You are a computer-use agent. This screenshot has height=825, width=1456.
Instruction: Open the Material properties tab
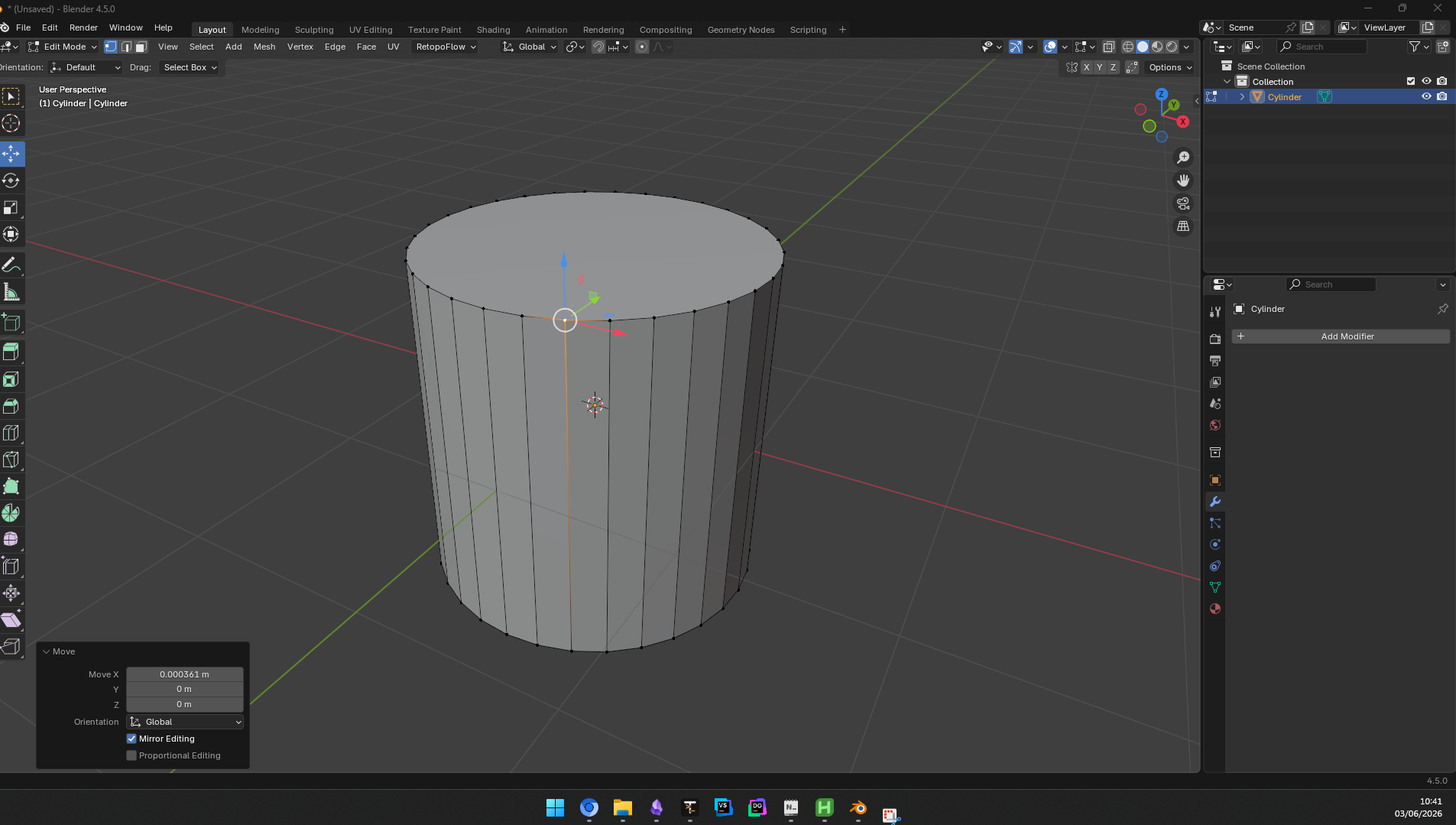click(x=1215, y=609)
